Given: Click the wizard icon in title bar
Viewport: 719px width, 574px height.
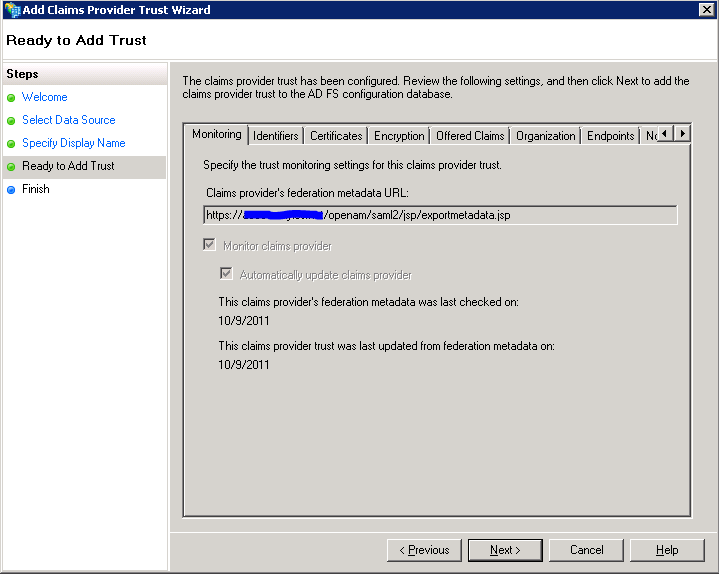Looking at the screenshot, I should point(11,10).
